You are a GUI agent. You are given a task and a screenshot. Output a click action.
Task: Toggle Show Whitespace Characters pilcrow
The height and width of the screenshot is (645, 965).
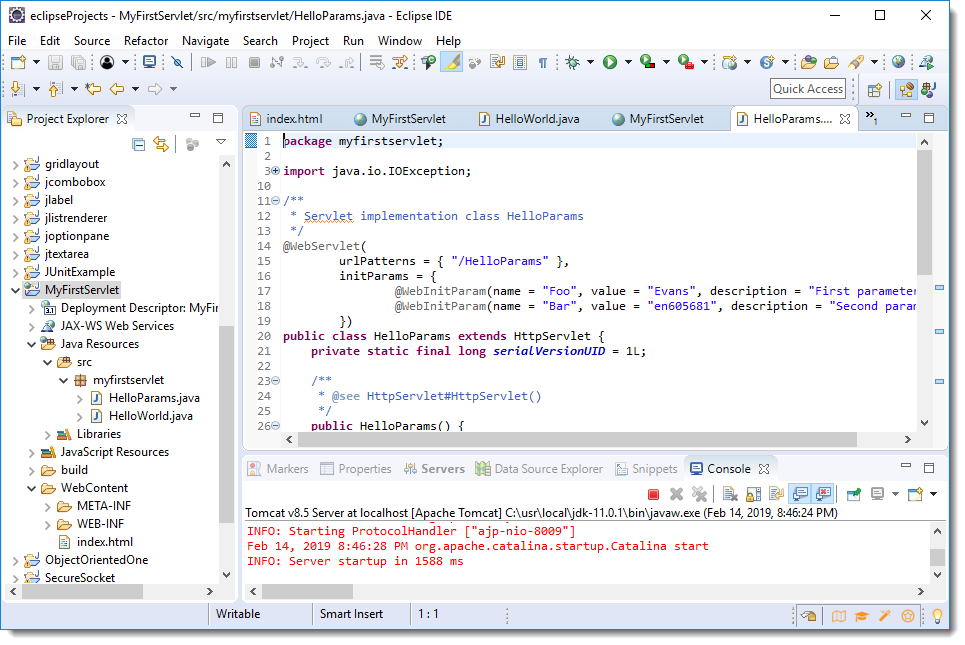[543, 63]
